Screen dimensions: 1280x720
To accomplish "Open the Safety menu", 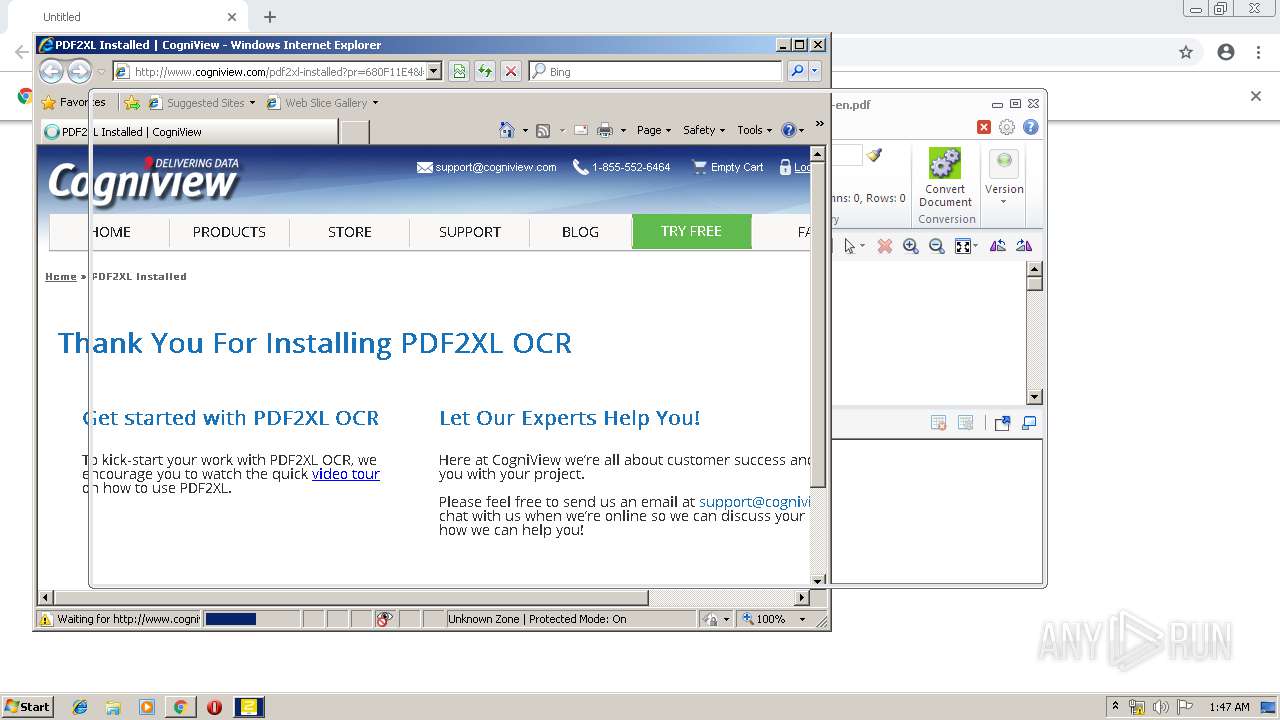I will click(704, 130).
